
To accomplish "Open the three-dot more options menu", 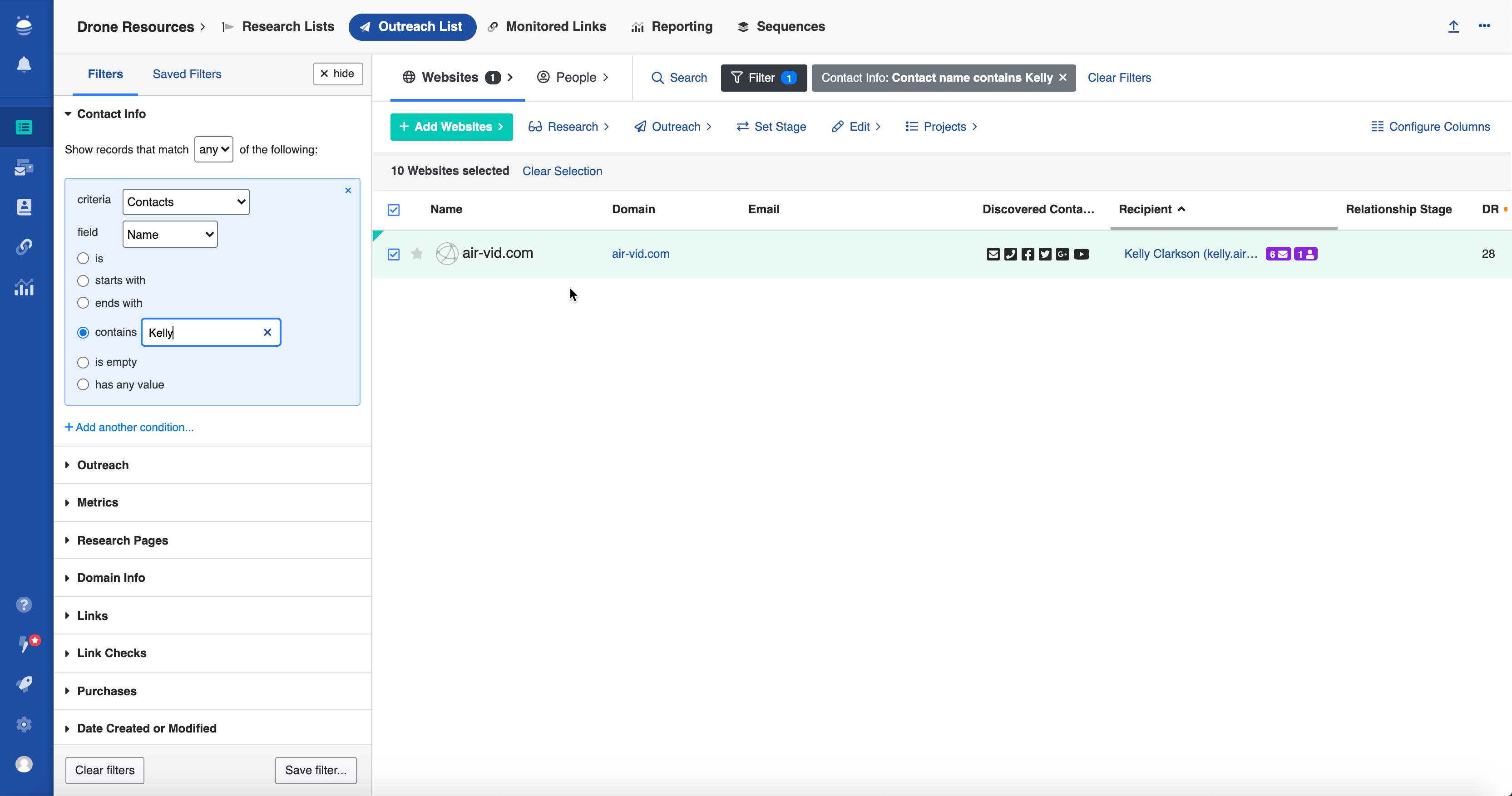I will [x=1484, y=26].
